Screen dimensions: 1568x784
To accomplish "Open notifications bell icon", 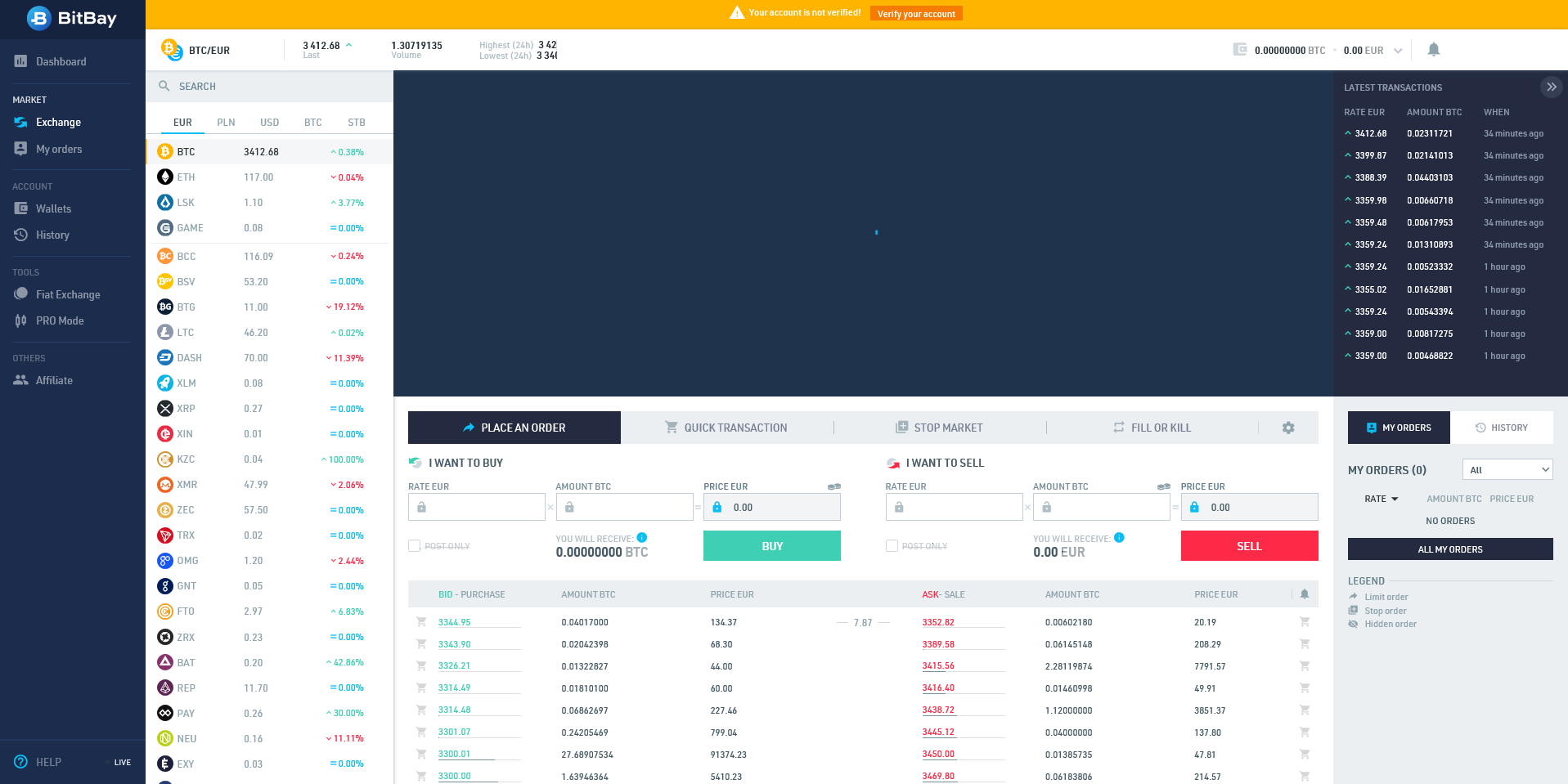I will [1433, 50].
